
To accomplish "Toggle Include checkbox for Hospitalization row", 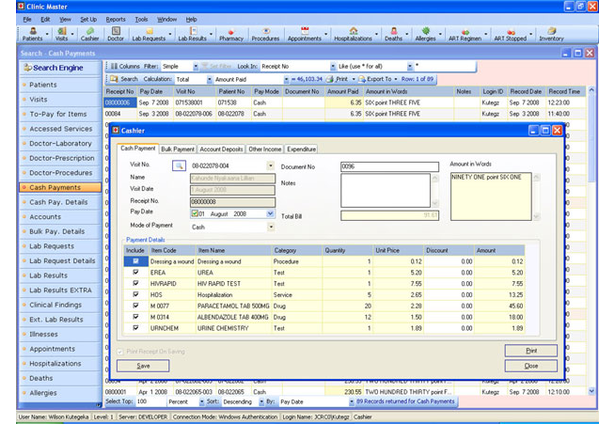I will click(x=136, y=294).
